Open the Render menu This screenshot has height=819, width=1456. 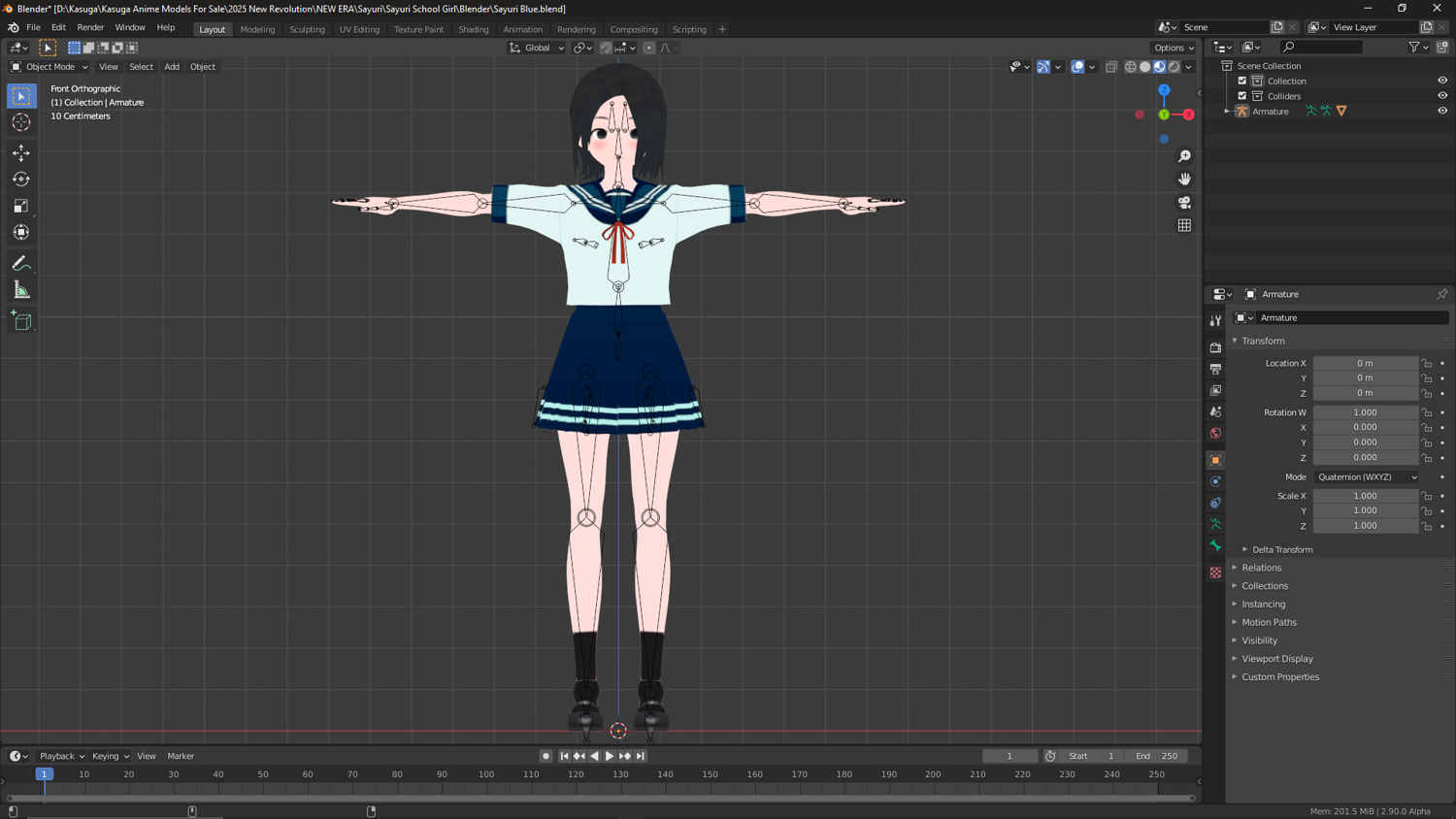point(90,27)
